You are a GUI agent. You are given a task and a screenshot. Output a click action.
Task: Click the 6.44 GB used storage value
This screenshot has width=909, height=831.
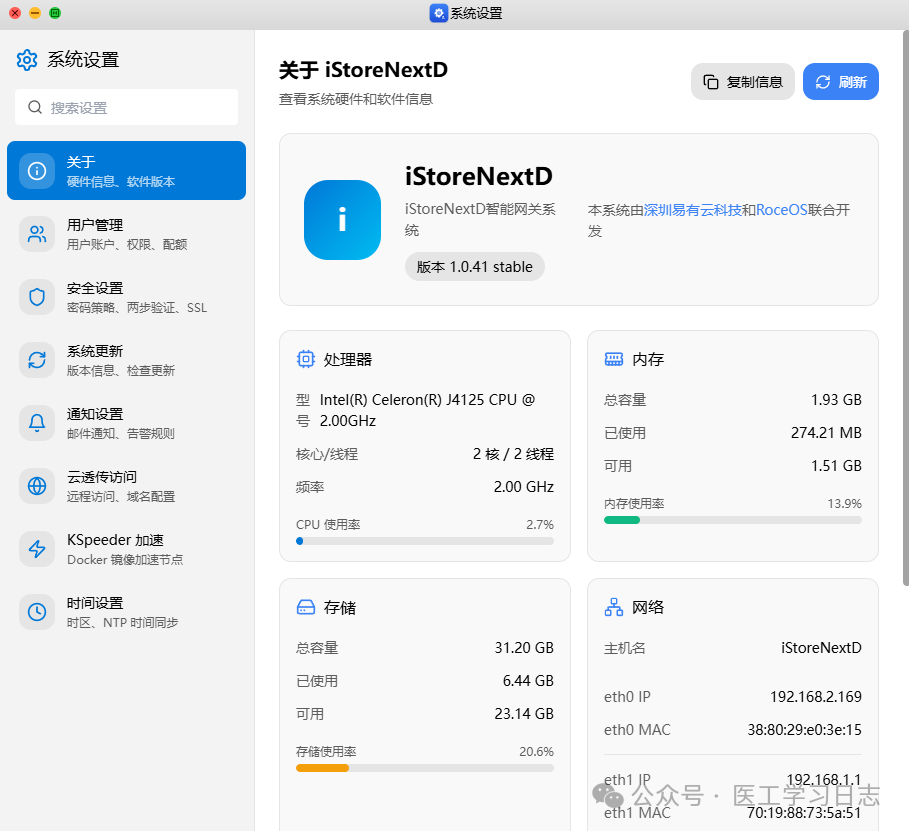528,681
